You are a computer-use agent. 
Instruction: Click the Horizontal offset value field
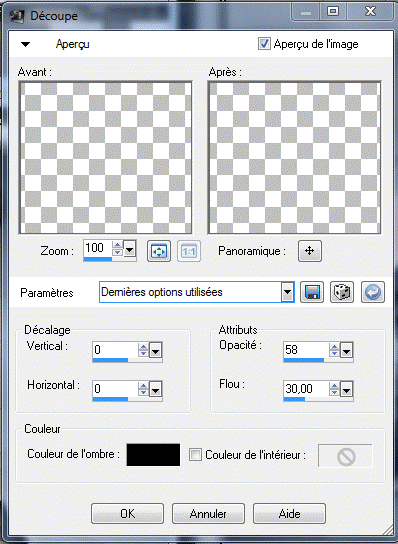point(115,389)
